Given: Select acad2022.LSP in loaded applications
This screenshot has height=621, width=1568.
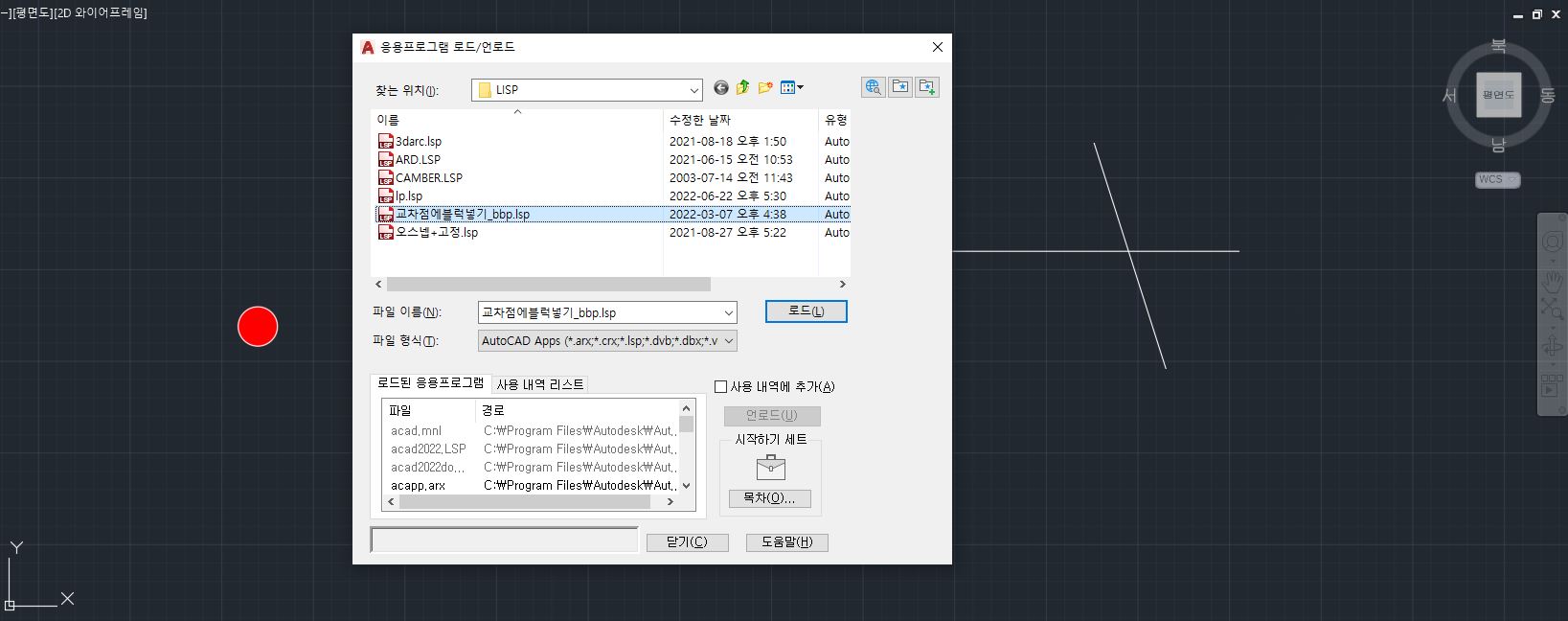Looking at the screenshot, I should pyautogui.click(x=428, y=449).
